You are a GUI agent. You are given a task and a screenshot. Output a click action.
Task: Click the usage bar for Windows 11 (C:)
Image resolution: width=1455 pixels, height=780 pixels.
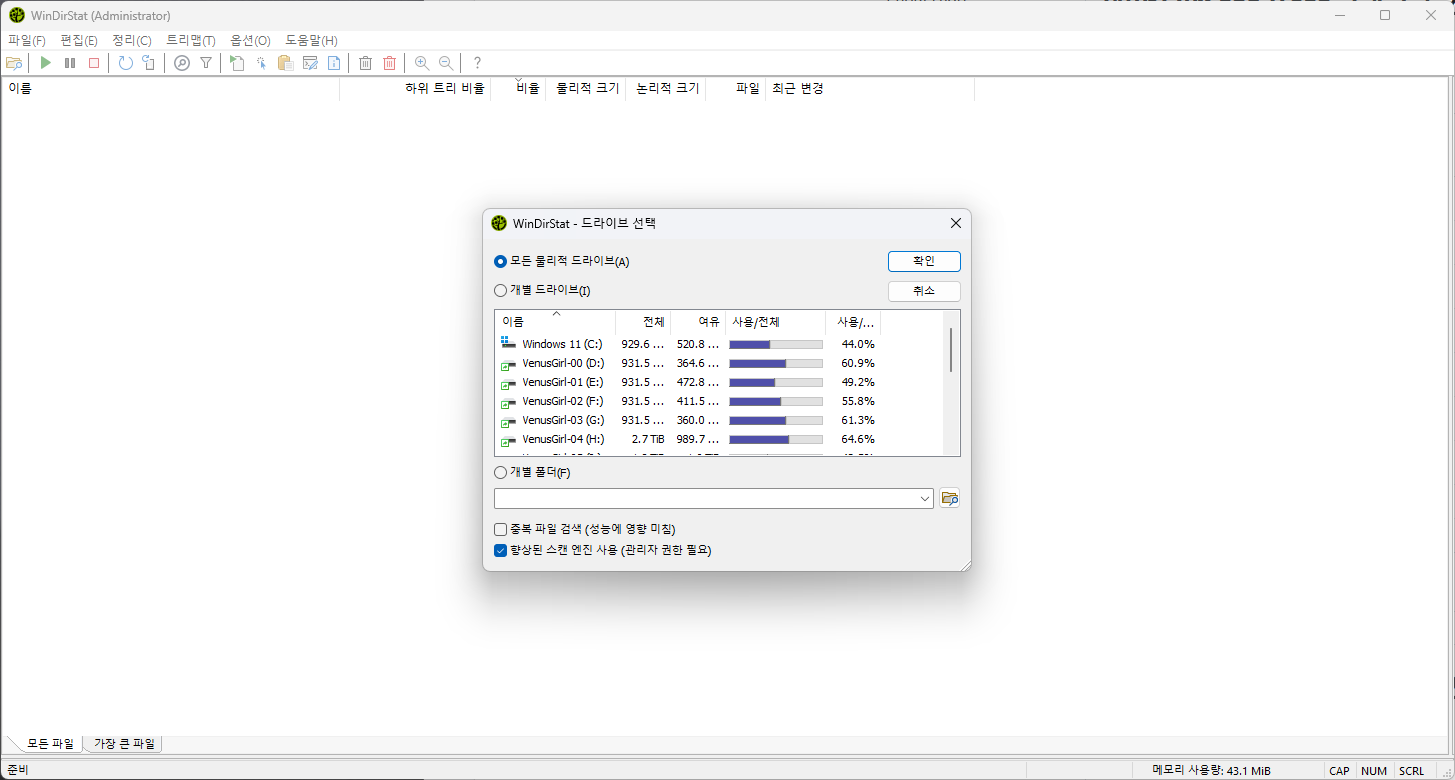(776, 344)
